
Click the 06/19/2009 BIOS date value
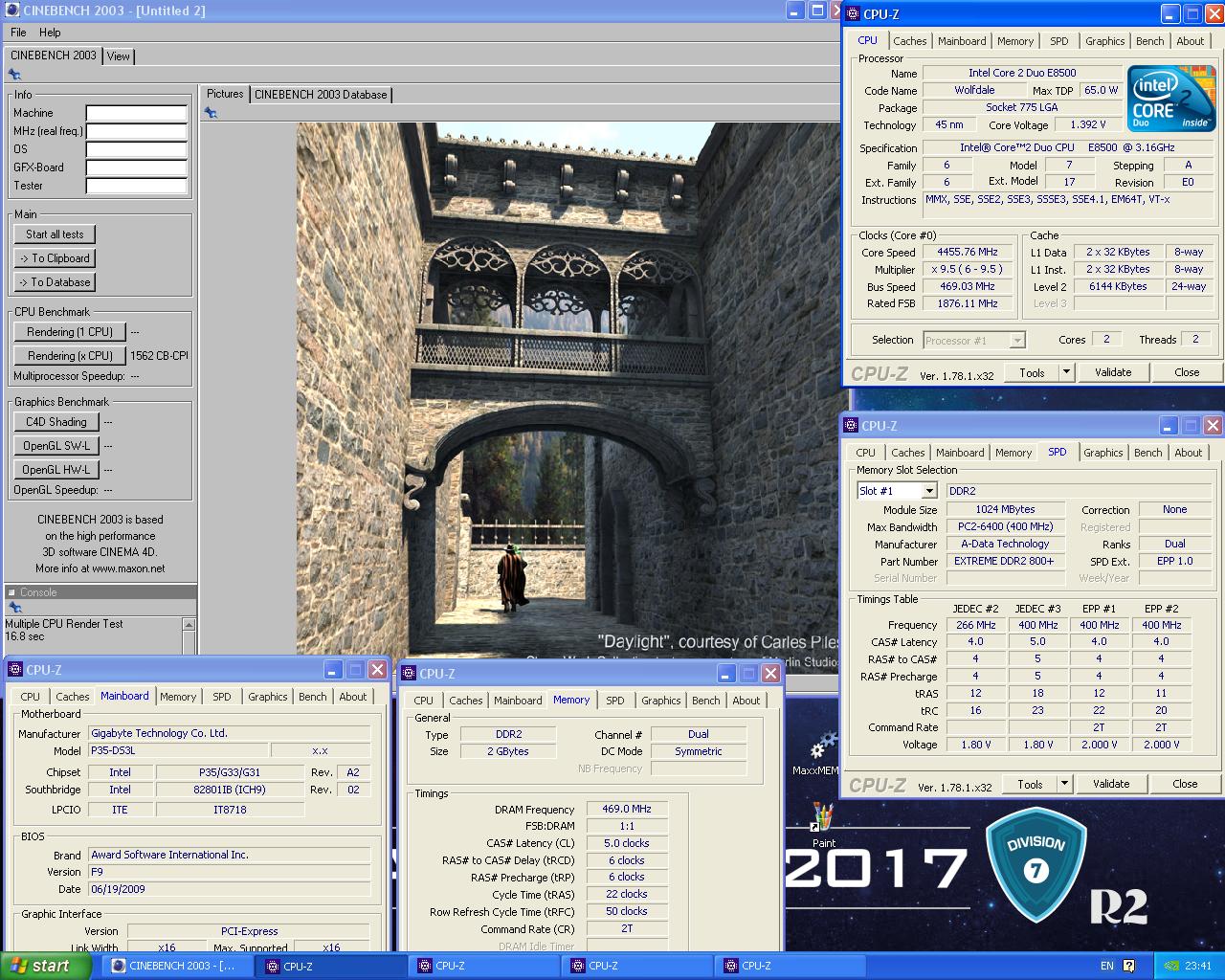(230, 889)
